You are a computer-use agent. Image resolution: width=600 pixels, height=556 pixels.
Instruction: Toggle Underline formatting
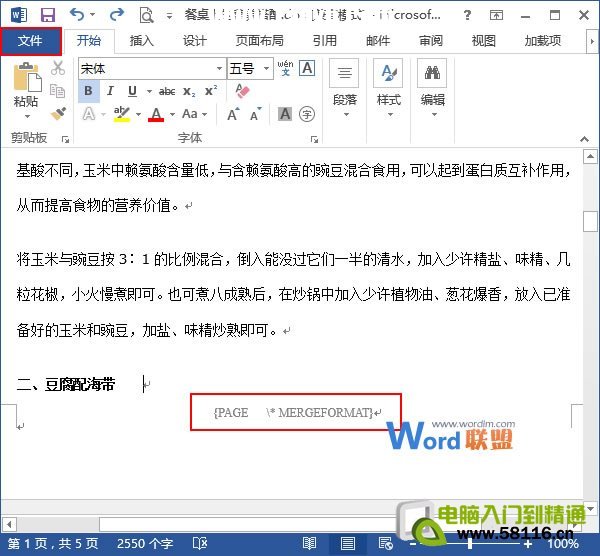(x=132, y=91)
